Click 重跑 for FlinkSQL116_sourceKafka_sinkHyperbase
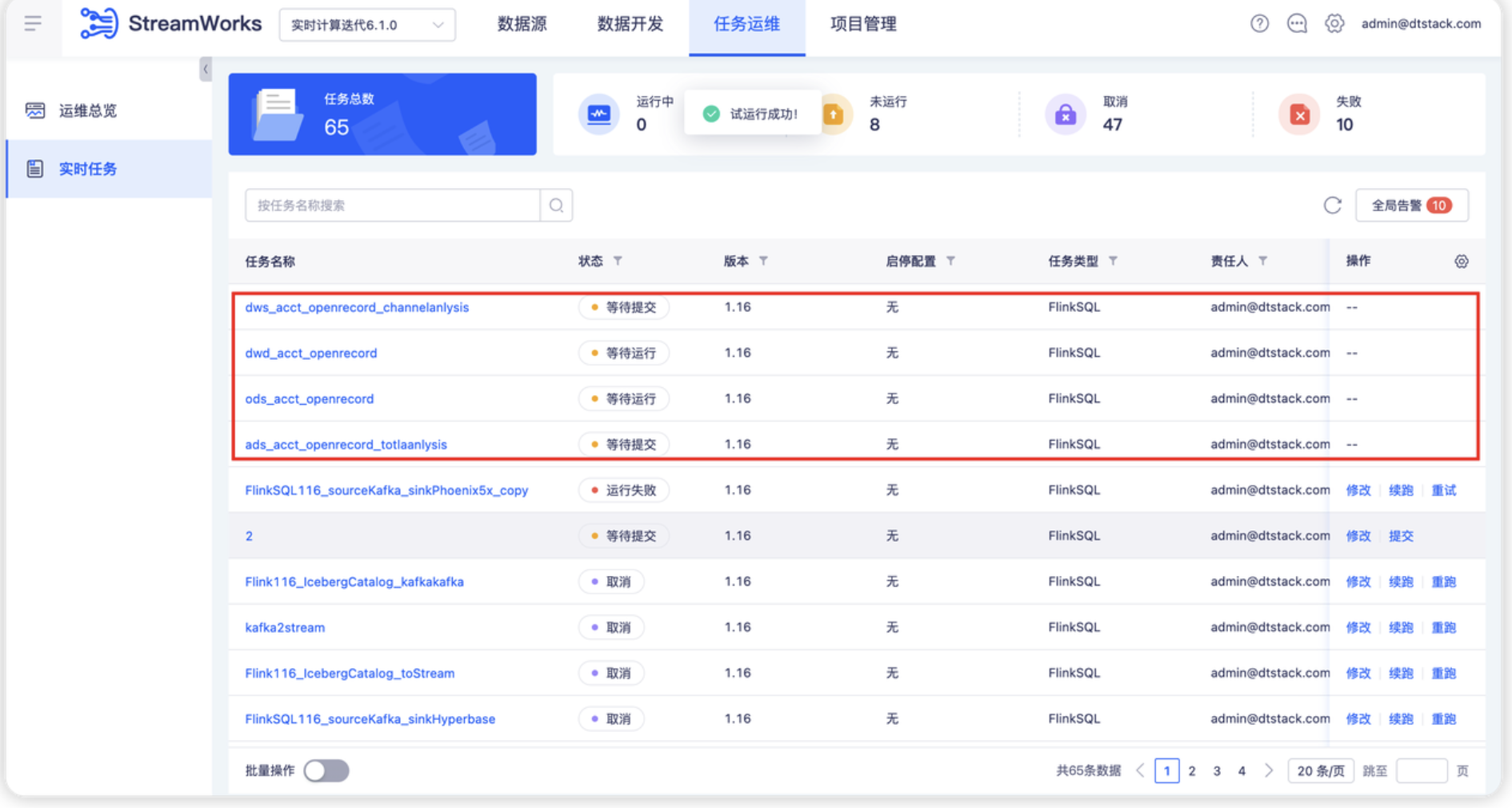Screen dimensions: 1512x808 point(1443,718)
